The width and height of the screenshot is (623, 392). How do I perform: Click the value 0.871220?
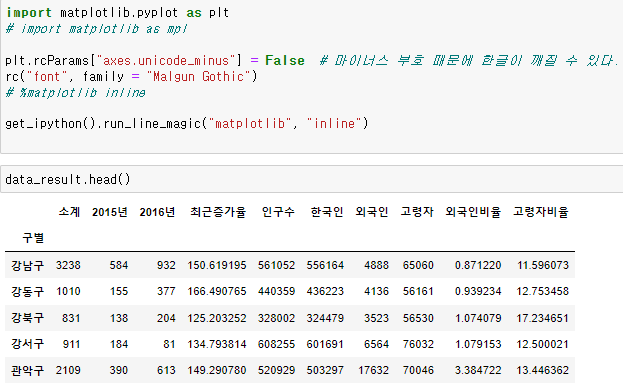(478, 265)
